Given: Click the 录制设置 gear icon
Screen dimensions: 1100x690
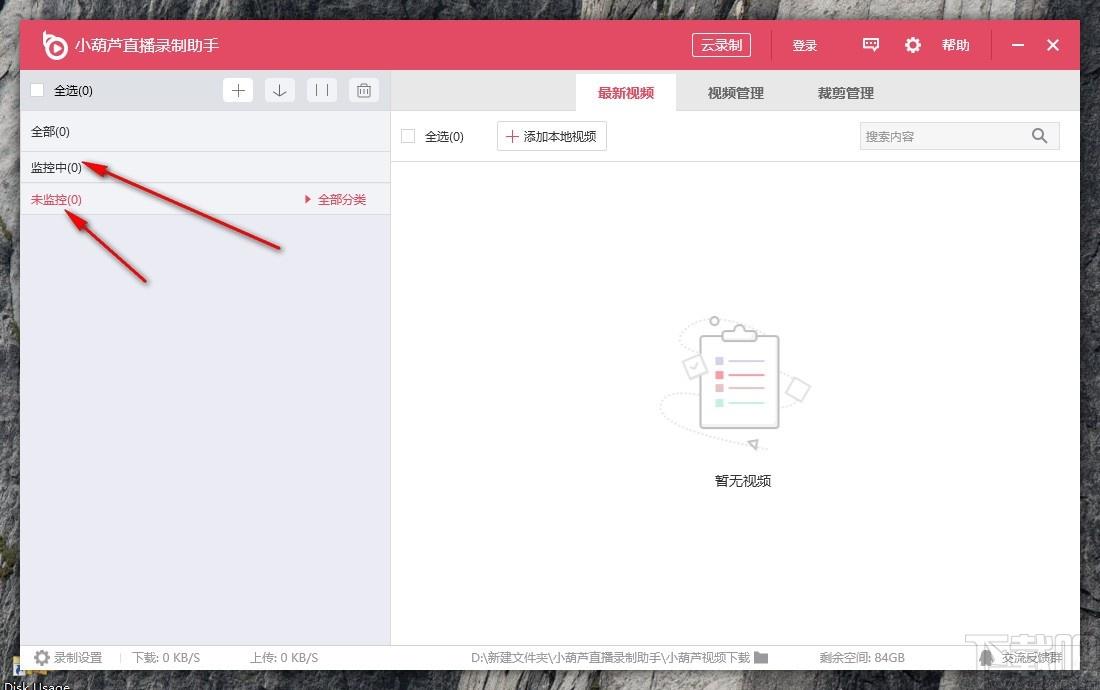Looking at the screenshot, I should coord(42,658).
